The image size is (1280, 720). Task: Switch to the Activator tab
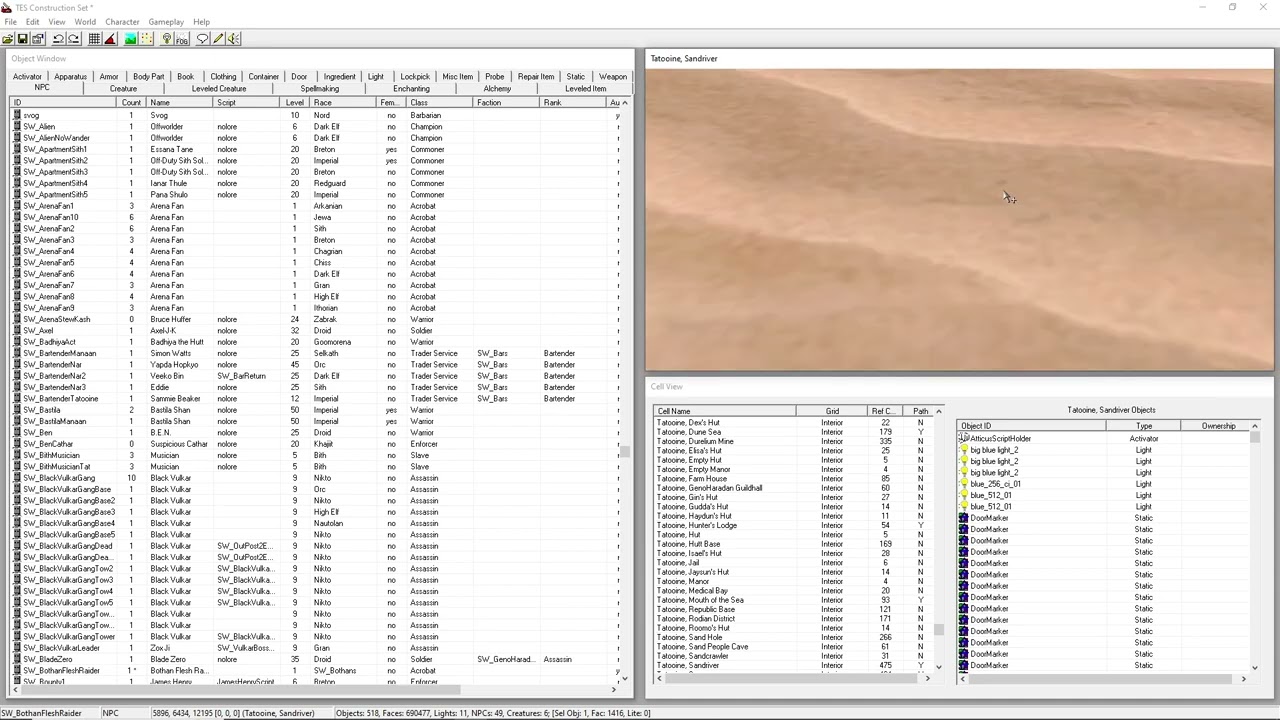[27, 77]
